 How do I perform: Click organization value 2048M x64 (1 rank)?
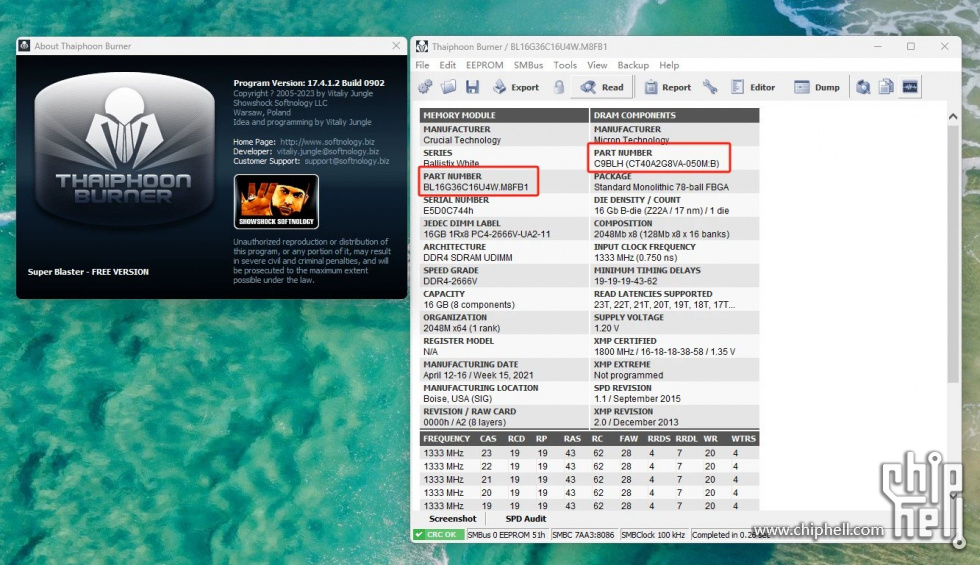[x=461, y=328]
